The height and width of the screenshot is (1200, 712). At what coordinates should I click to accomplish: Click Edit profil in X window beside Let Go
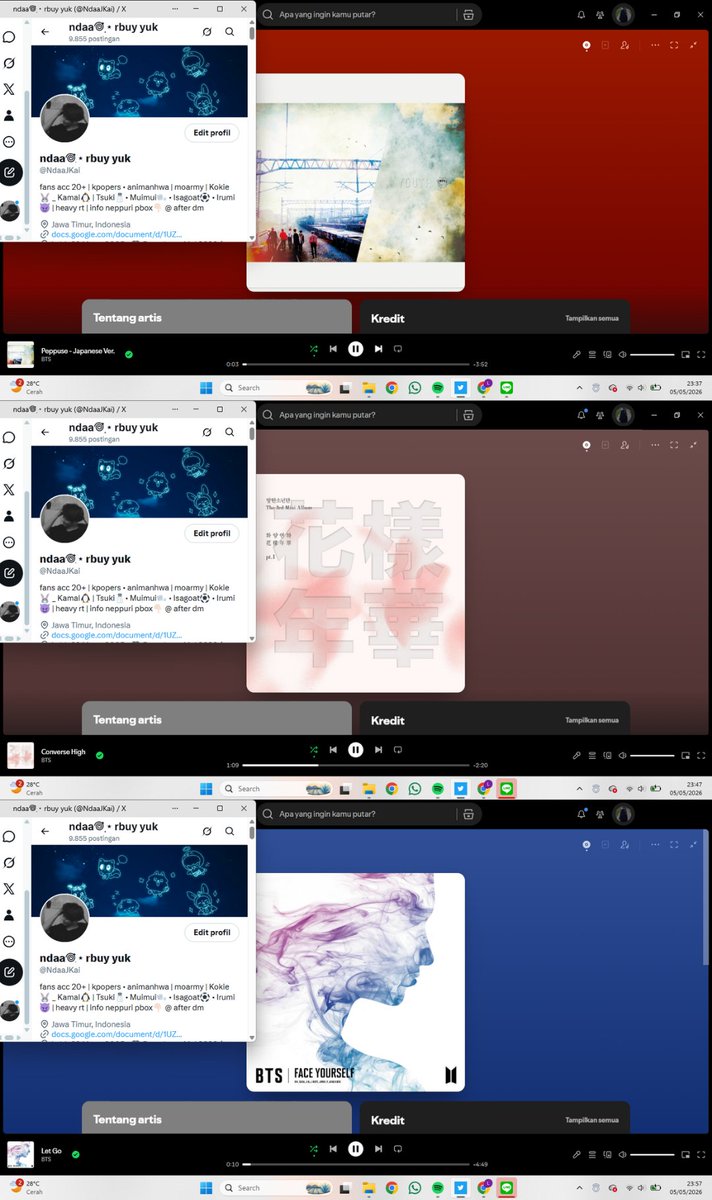click(x=212, y=933)
